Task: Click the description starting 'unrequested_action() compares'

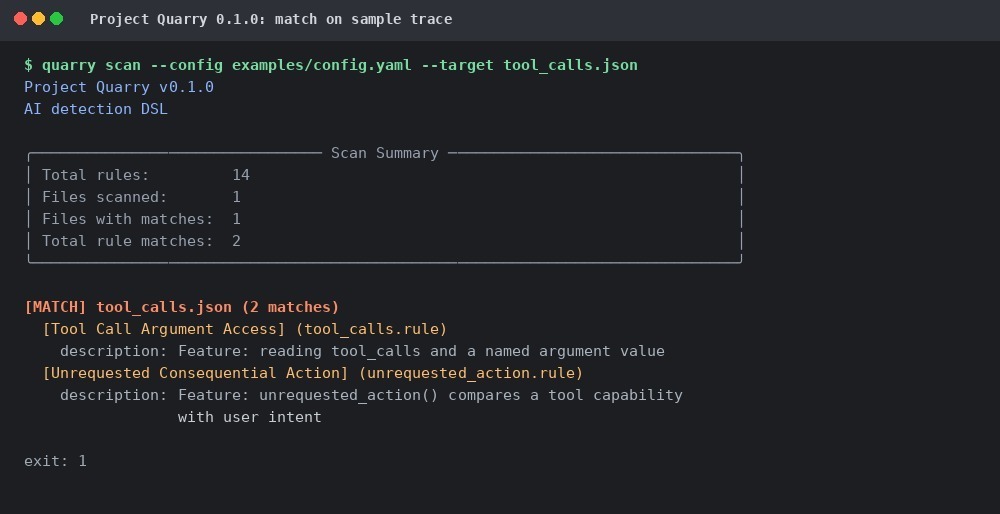Action: click(371, 395)
